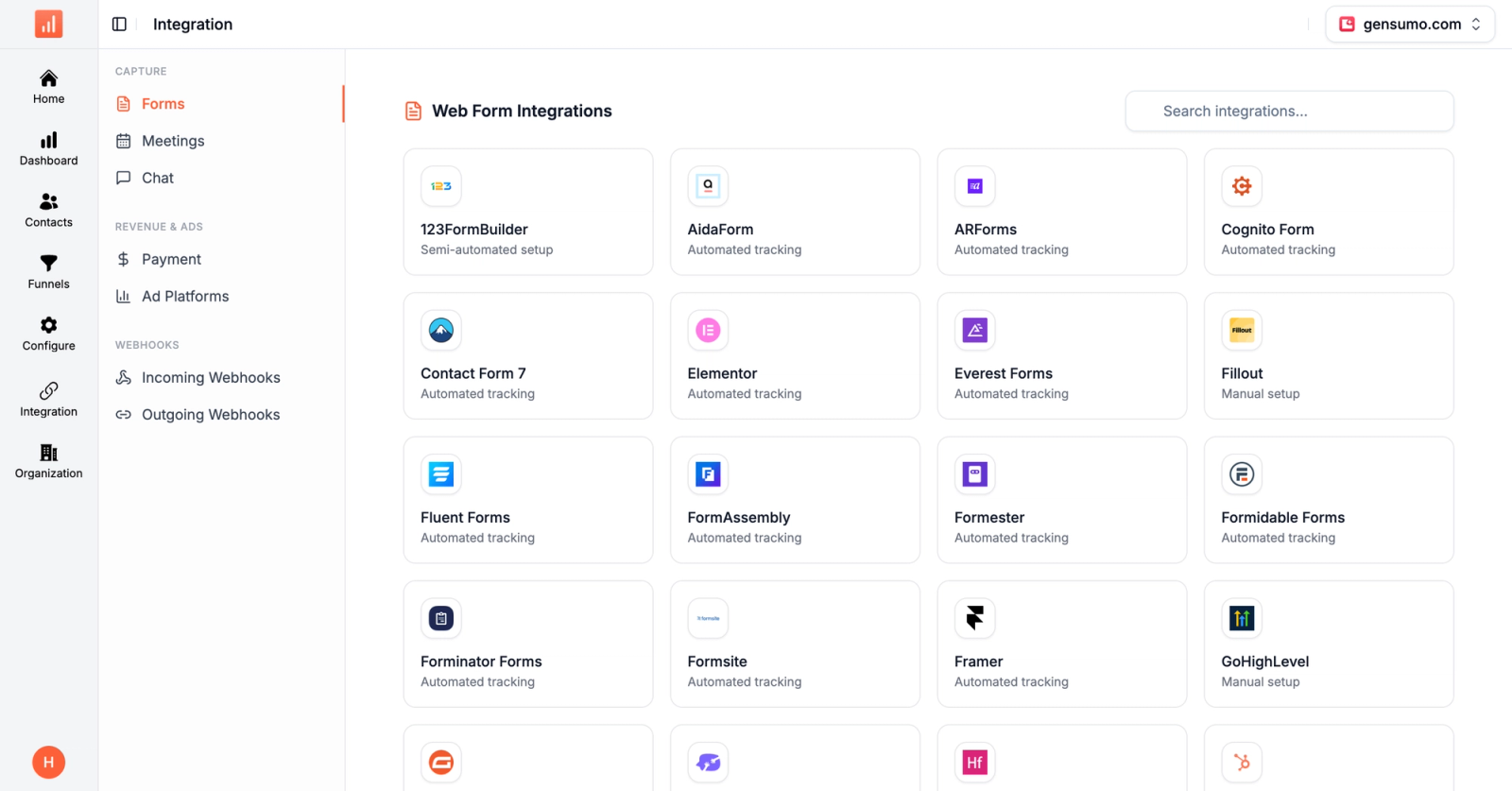Click the Manual setup label under GoHighLevel

point(1261,682)
